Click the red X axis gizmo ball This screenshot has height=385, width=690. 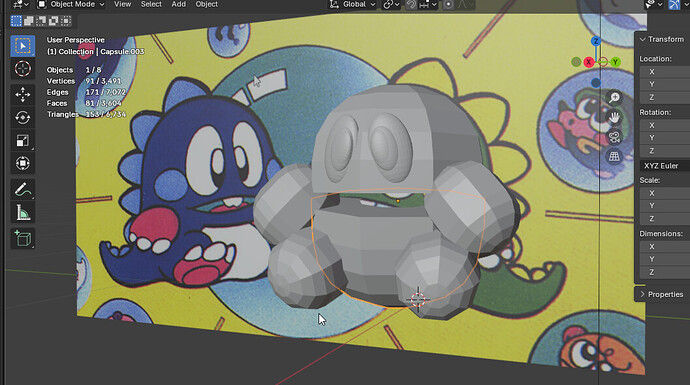[588, 62]
